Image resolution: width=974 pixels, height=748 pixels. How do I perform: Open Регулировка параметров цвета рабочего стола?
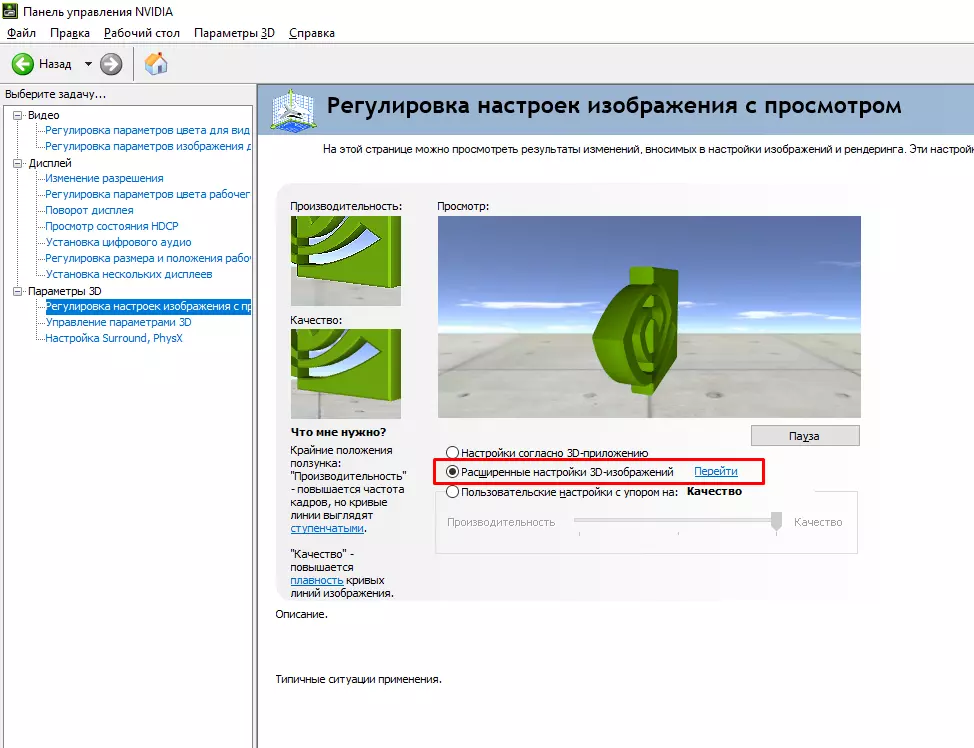tap(147, 194)
